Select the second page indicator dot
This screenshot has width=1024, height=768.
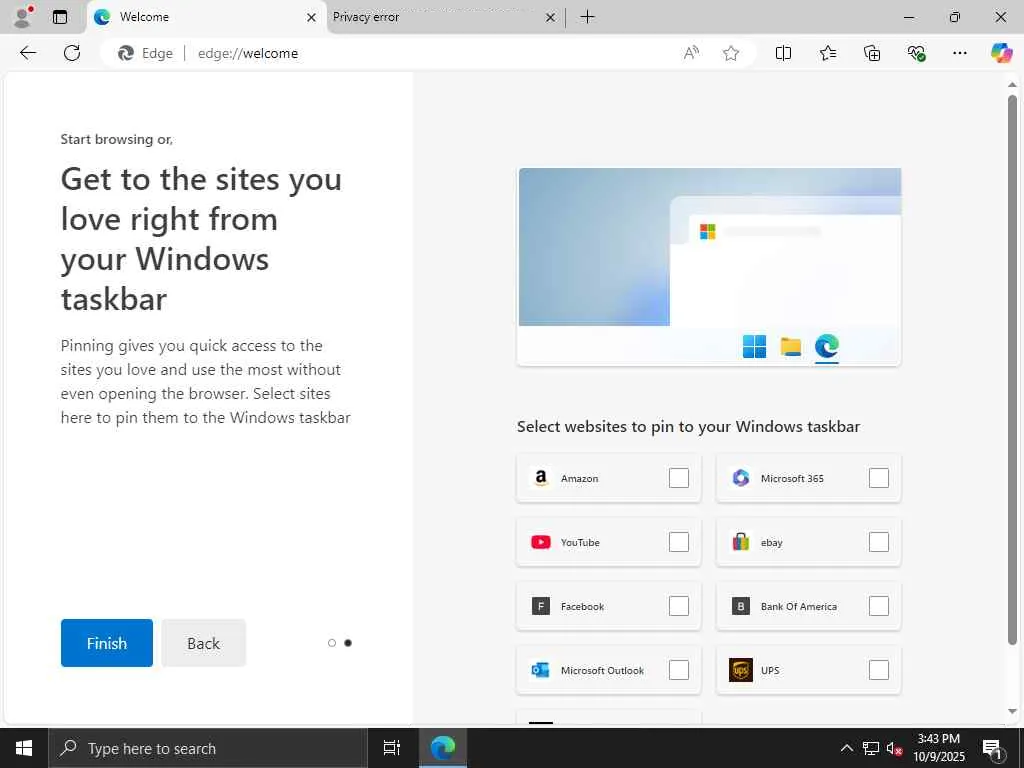348,643
